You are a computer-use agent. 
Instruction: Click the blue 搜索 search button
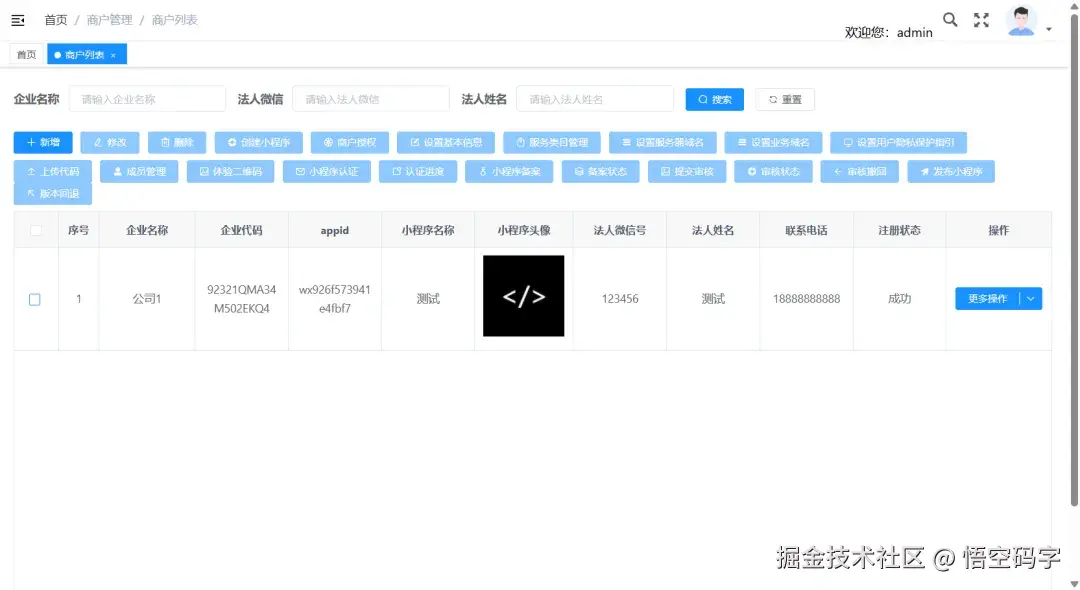coord(714,98)
